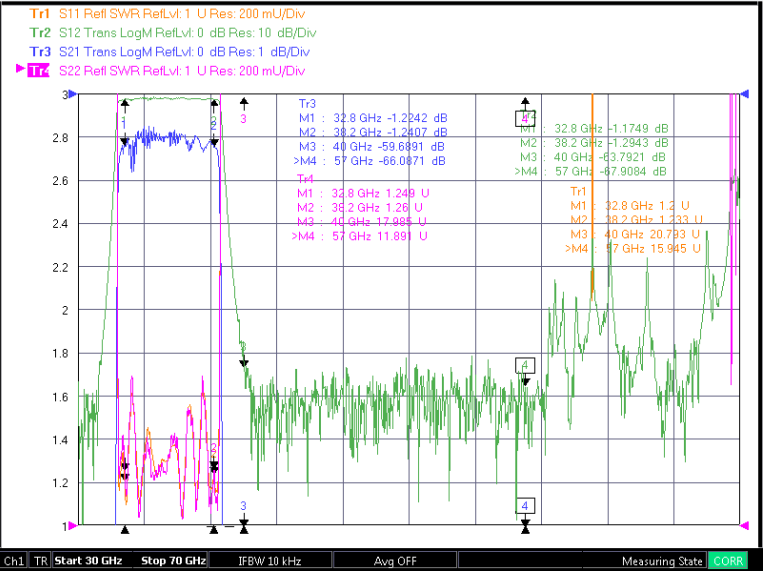Click Tr1 marker row M2 1.233 U
The image size is (763, 571).
[x=636, y=220]
